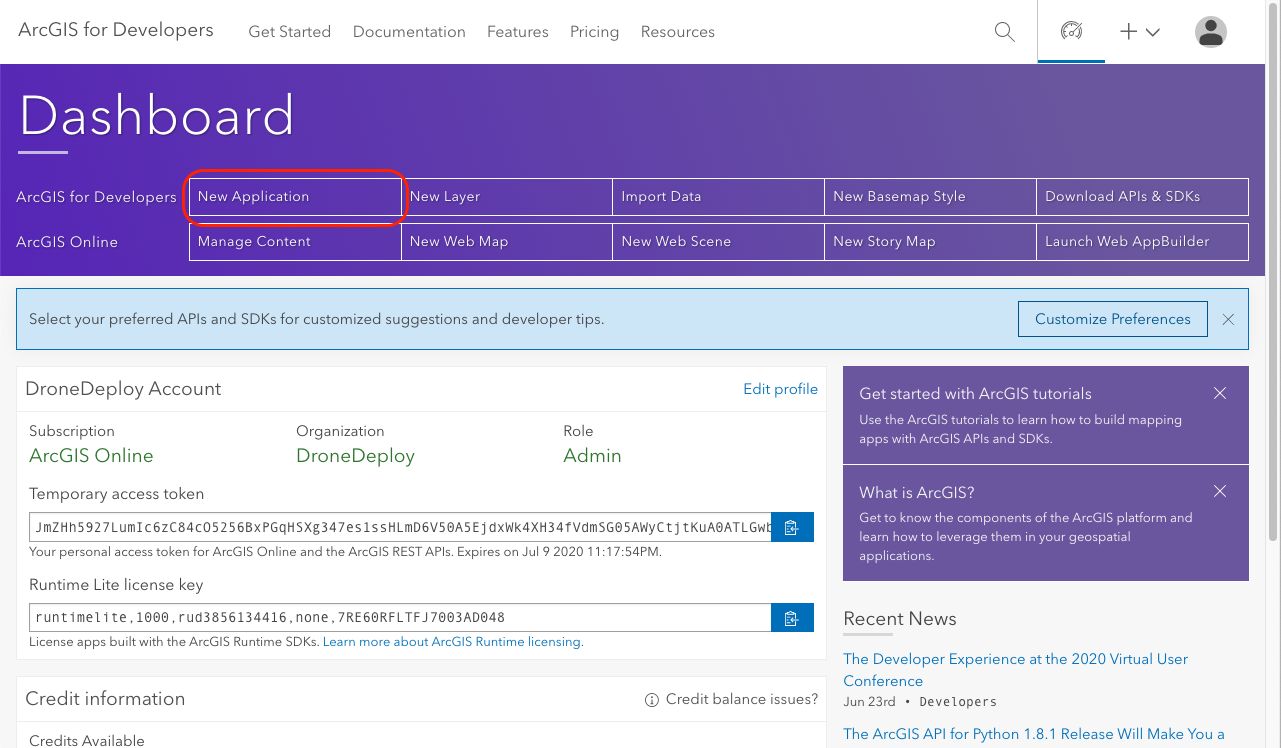Open the Get Started menu
The width and height of the screenshot is (1281, 748).
coord(289,32)
